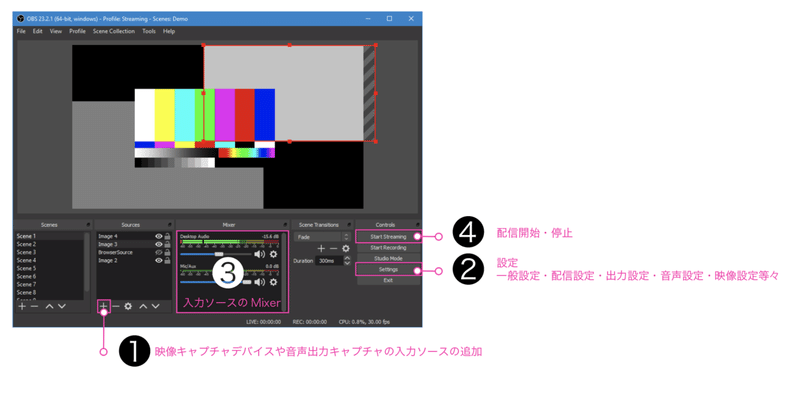Screen dimensions: 800x401
Task: Open the Profile menu
Action: coord(78,31)
